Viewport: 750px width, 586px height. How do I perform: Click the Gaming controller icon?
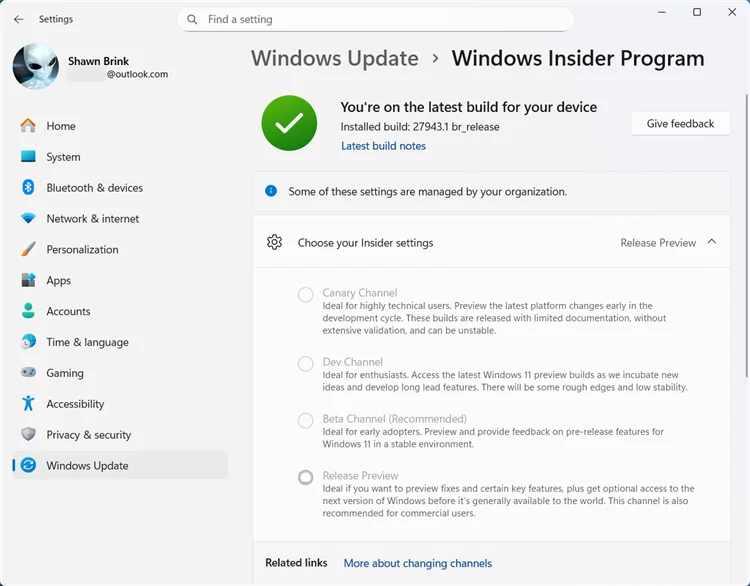(28, 372)
